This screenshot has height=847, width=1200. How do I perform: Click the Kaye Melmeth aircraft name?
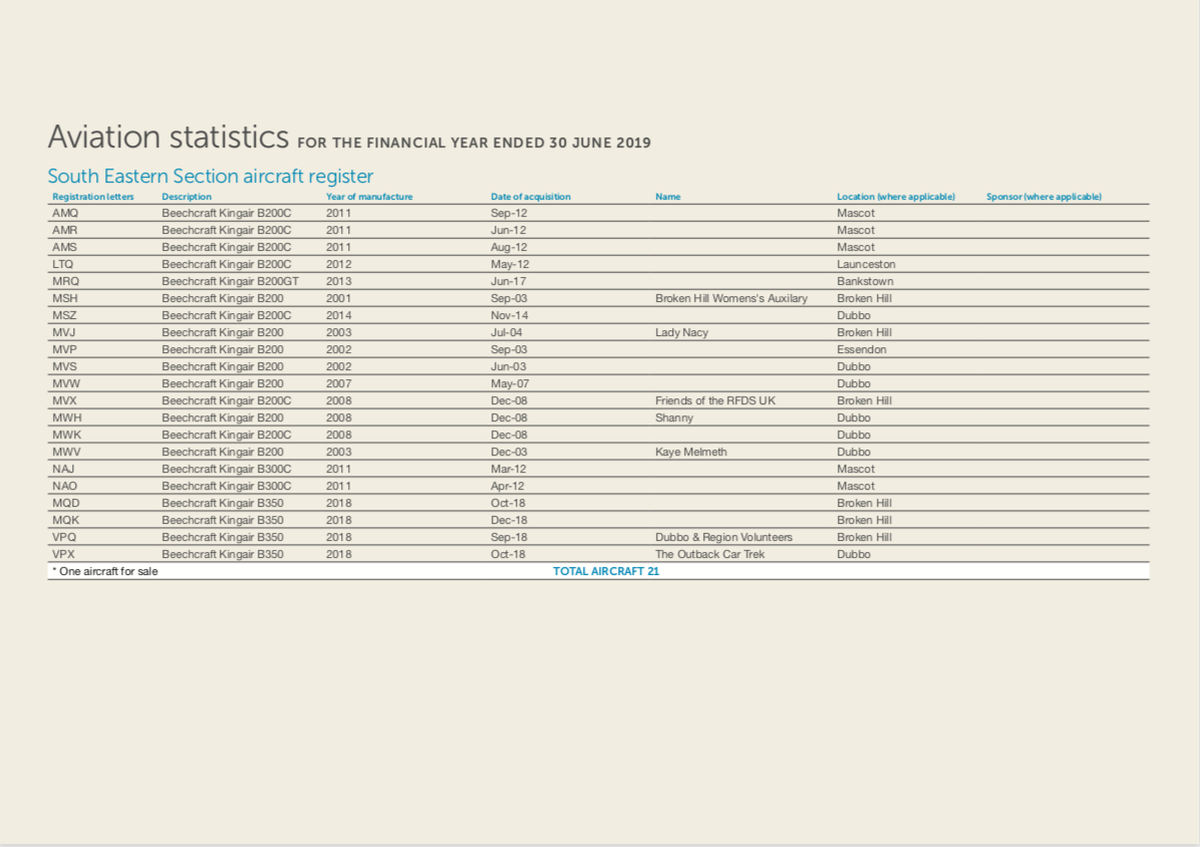[691, 451]
